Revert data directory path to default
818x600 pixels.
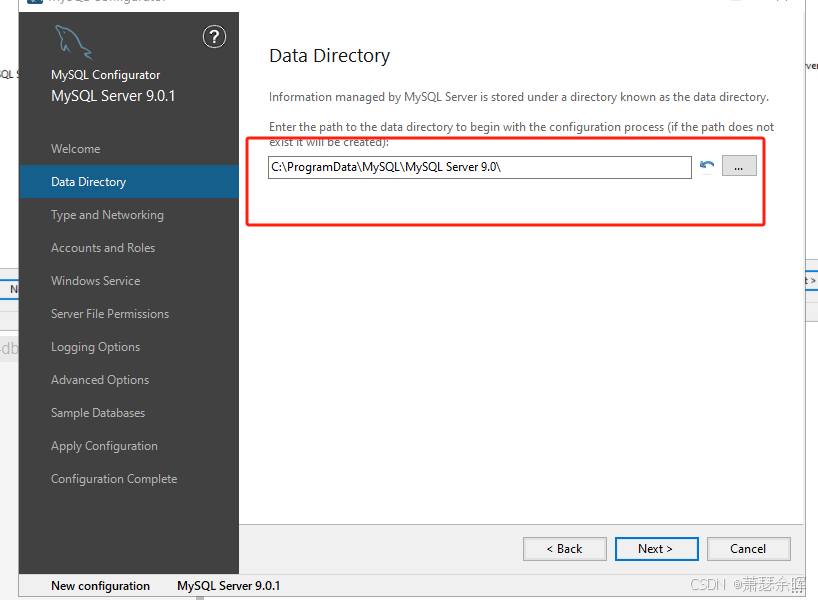tap(707, 167)
